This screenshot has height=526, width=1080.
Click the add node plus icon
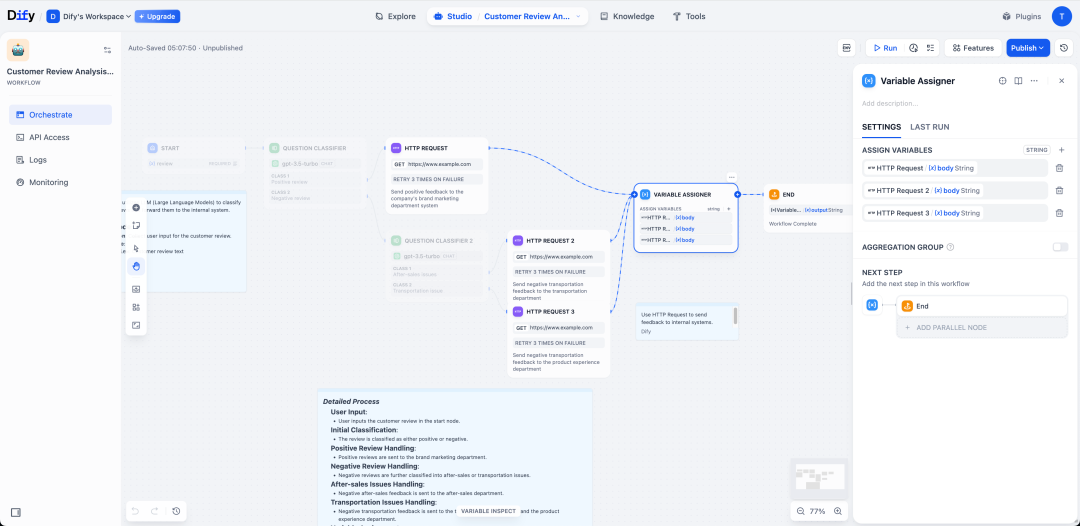pyautogui.click(x=136, y=207)
